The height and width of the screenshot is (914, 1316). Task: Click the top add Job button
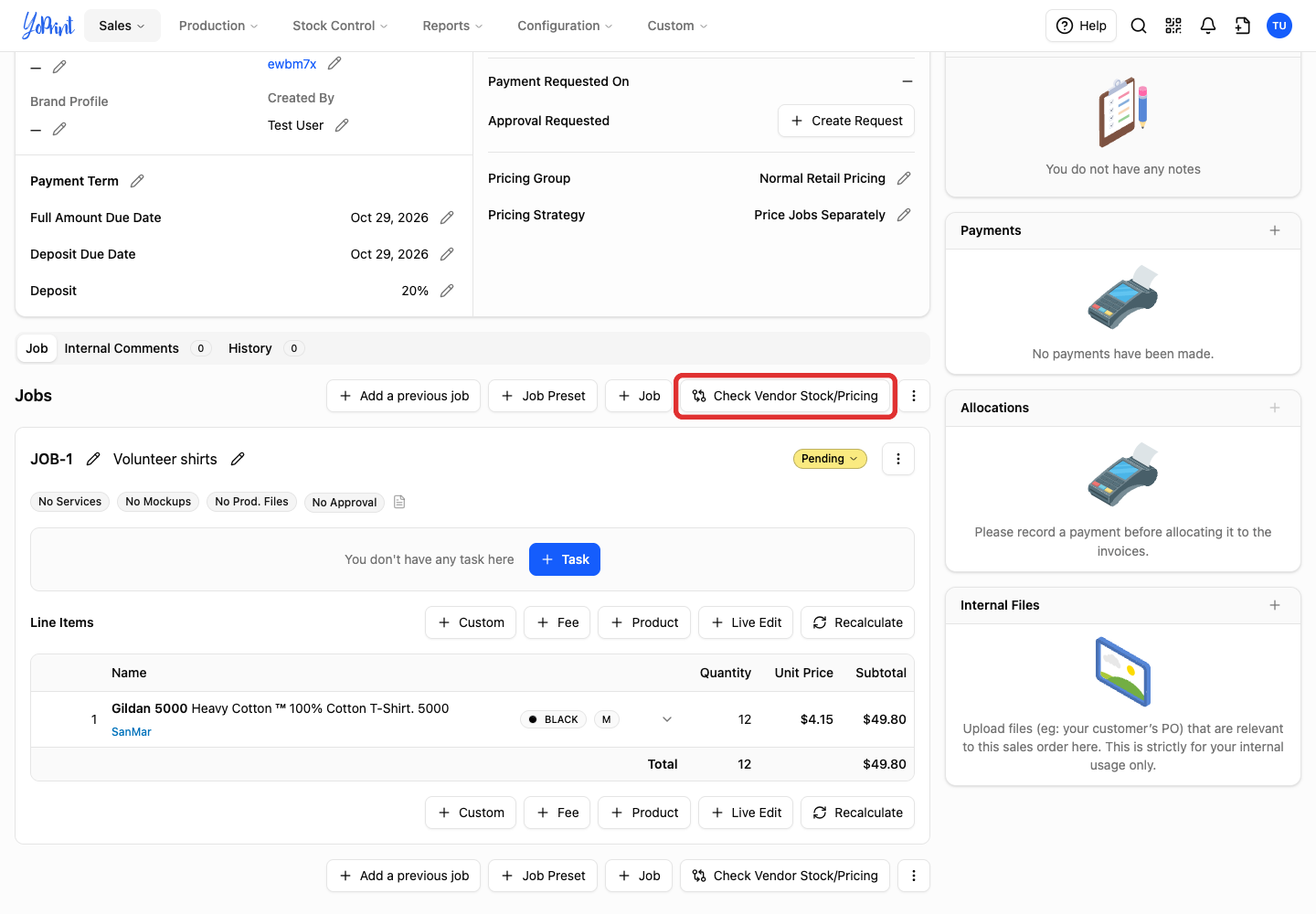coord(639,396)
